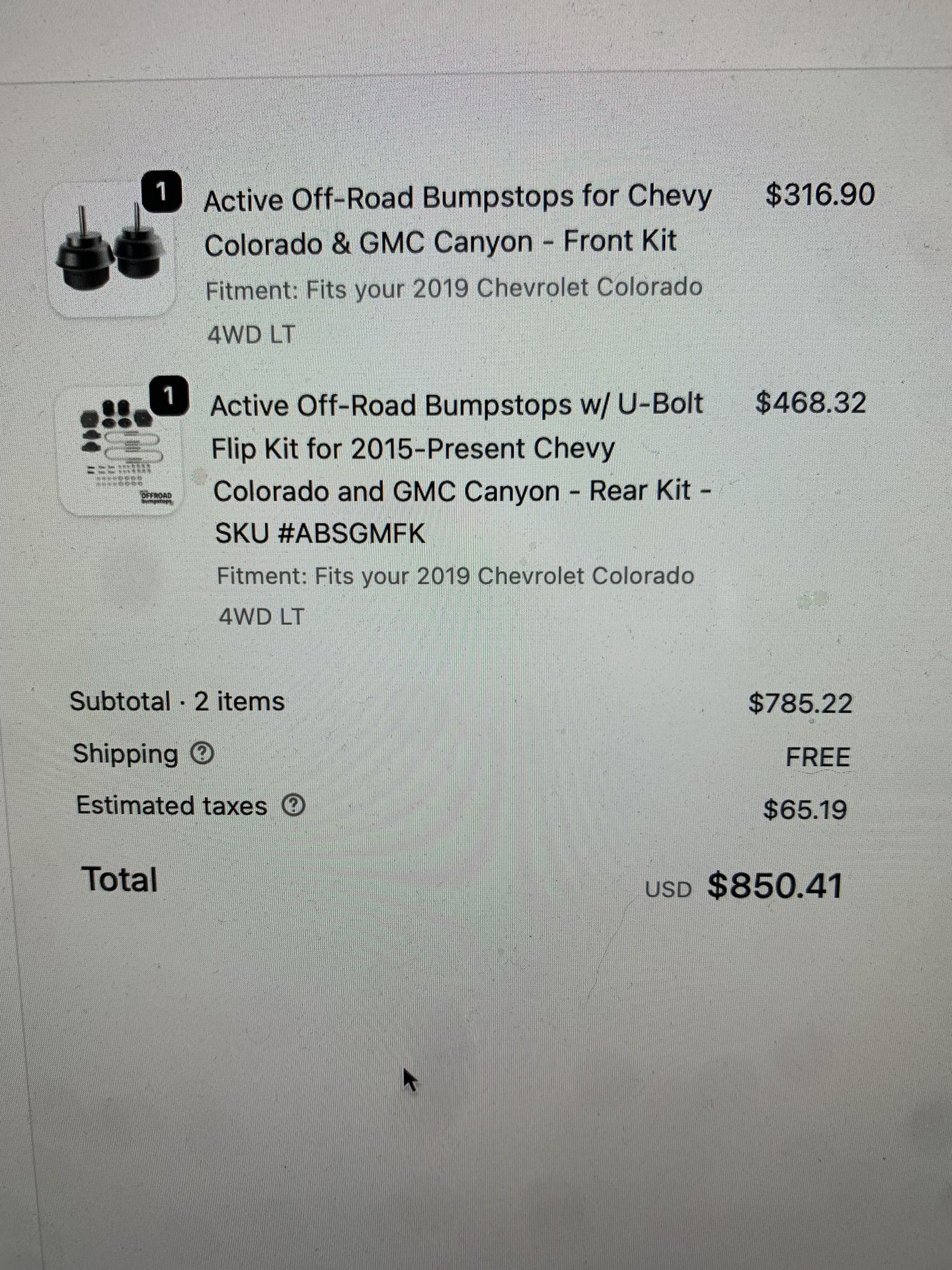Click the USD currency label
This screenshot has width=952, height=1270.
tap(668, 890)
